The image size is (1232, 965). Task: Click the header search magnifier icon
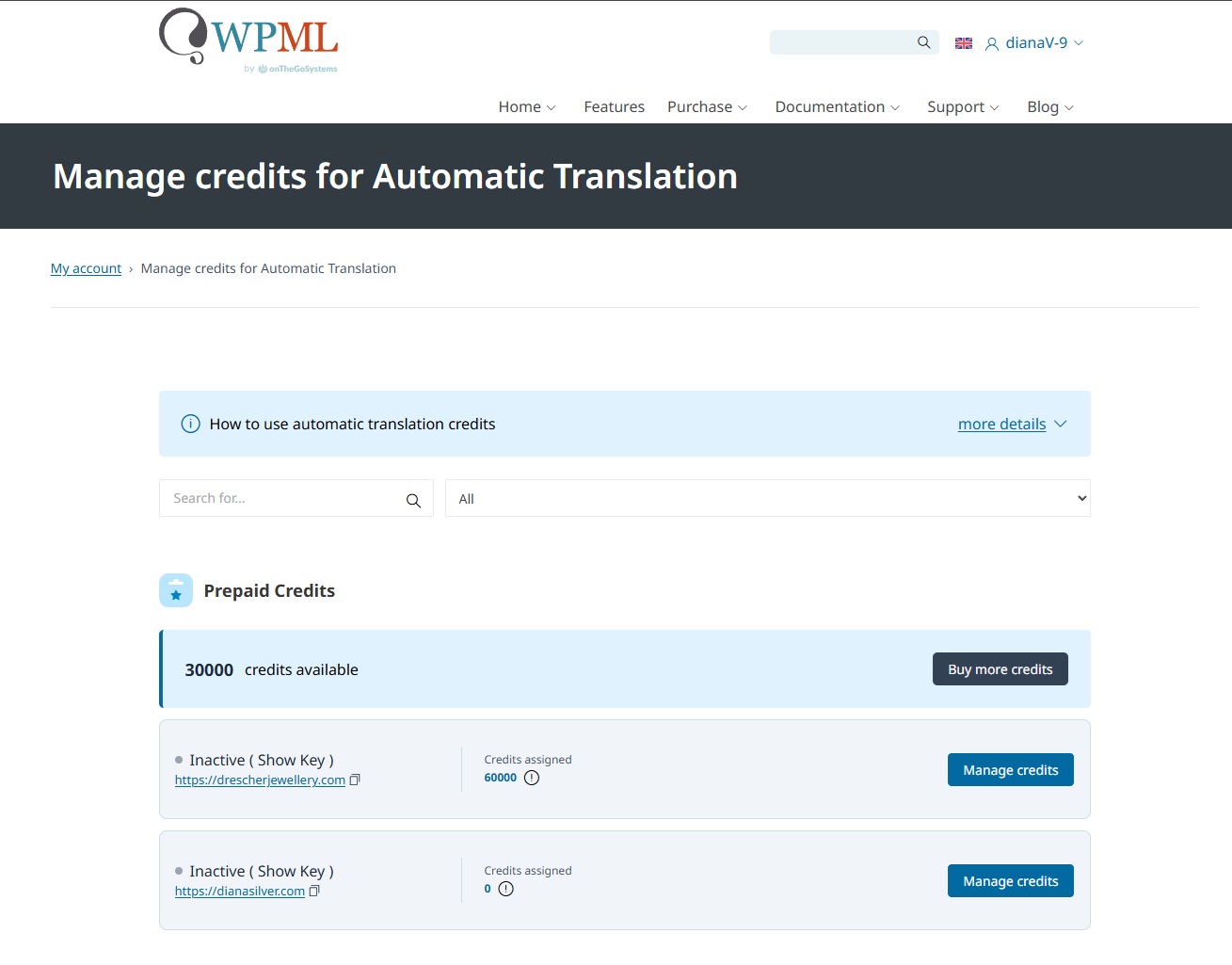(x=924, y=42)
